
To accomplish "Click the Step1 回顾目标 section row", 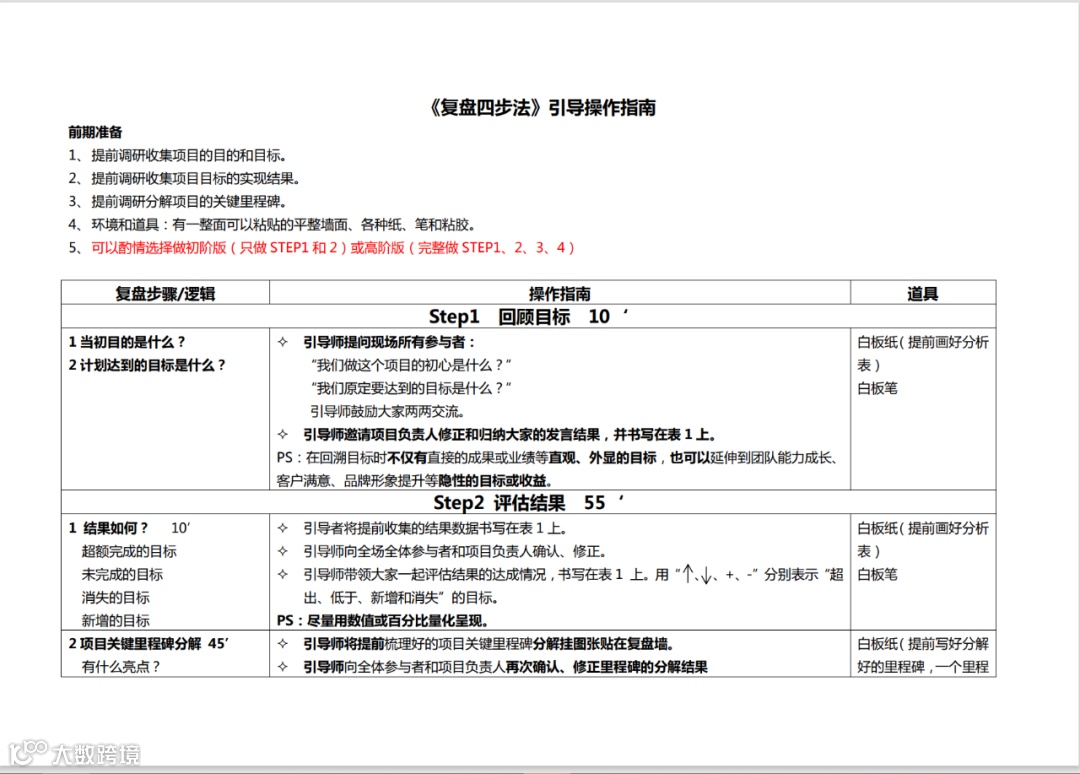I will 528,316.
